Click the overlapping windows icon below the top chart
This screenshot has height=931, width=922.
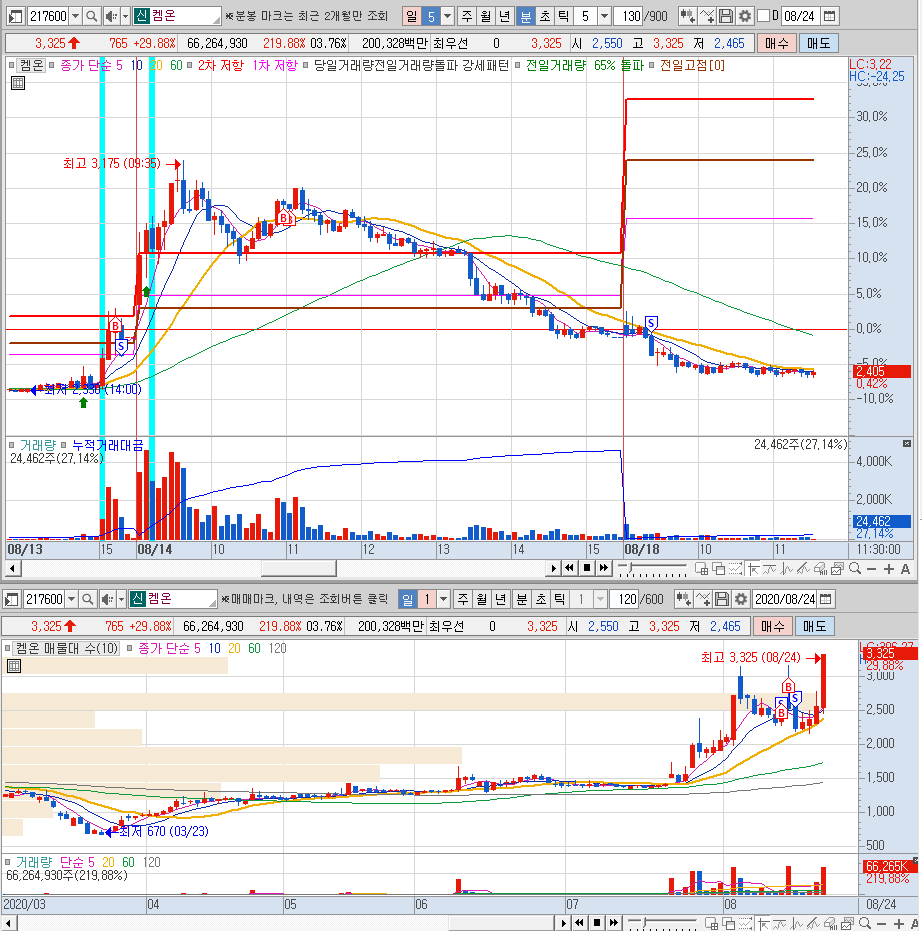coord(718,569)
